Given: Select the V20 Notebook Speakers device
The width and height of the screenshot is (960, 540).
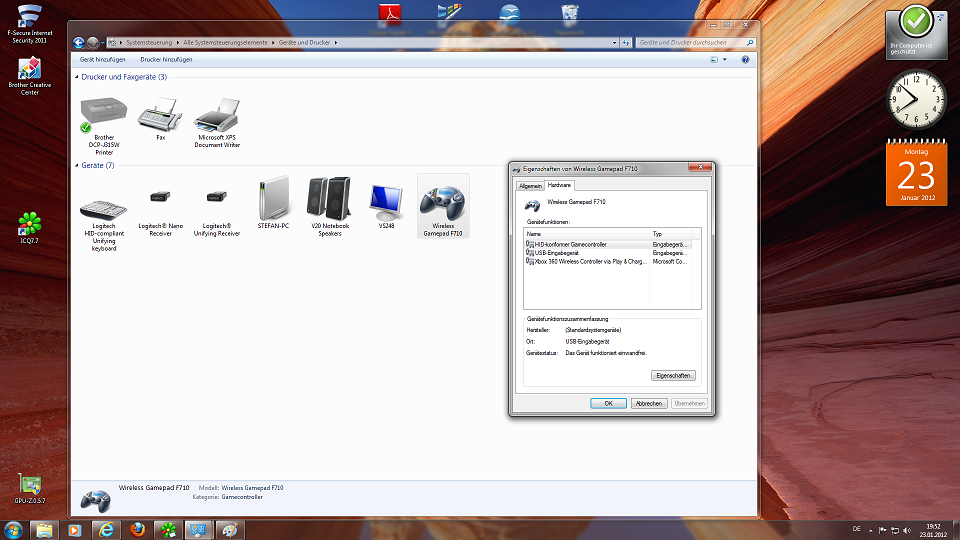Looking at the screenshot, I should (x=329, y=206).
